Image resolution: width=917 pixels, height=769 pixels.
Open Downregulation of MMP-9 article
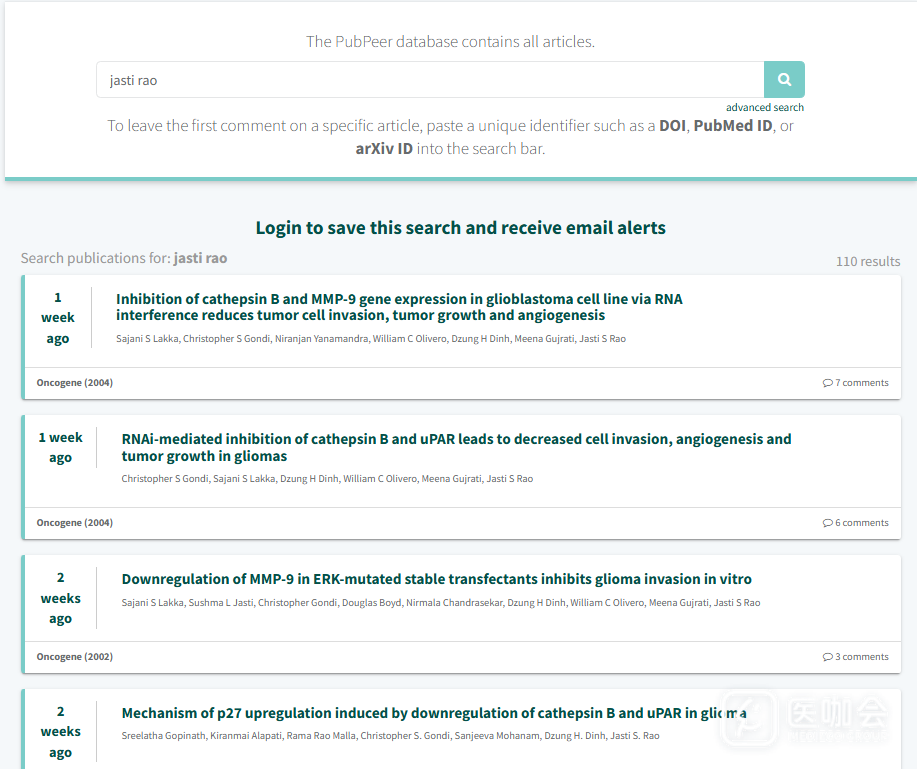[436, 579]
